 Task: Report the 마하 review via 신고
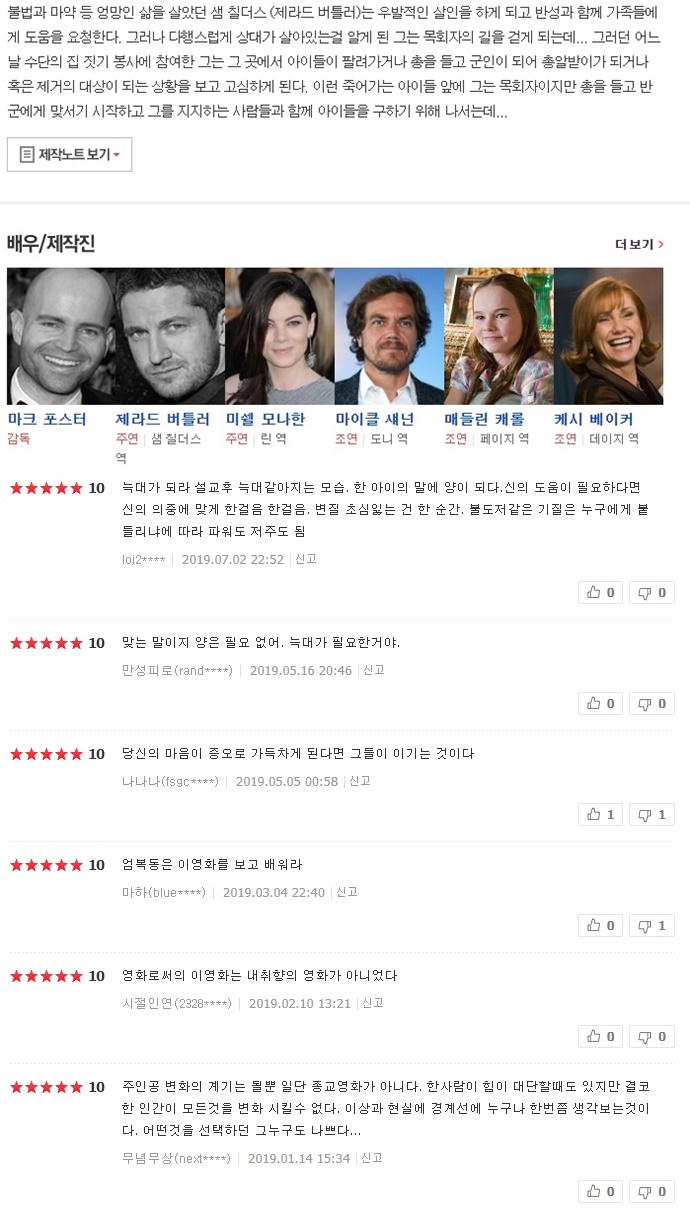coord(346,892)
